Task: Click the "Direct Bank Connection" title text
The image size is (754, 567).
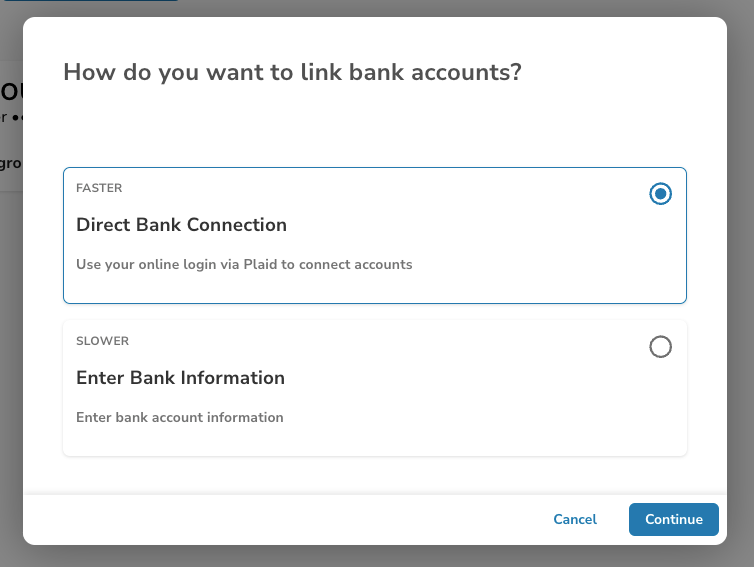Action: (181, 225)
